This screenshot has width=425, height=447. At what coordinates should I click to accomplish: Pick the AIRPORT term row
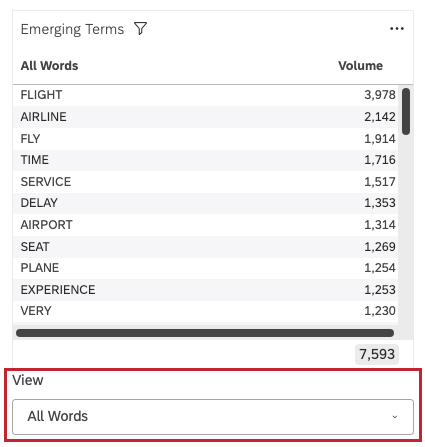tap(205, 225)
